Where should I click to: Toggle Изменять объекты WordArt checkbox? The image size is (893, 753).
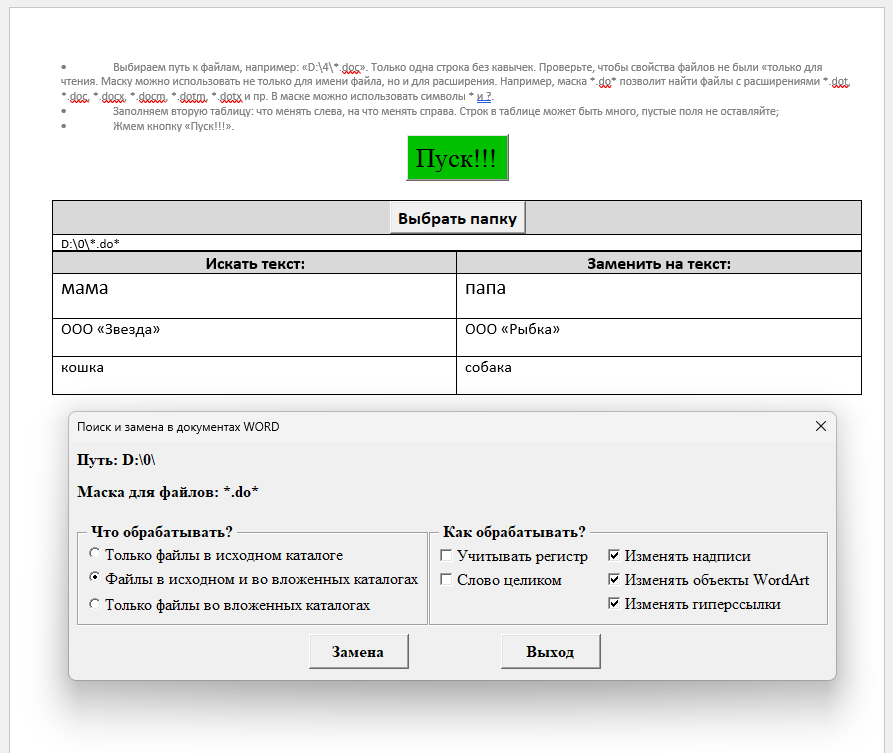coord(614,580)
